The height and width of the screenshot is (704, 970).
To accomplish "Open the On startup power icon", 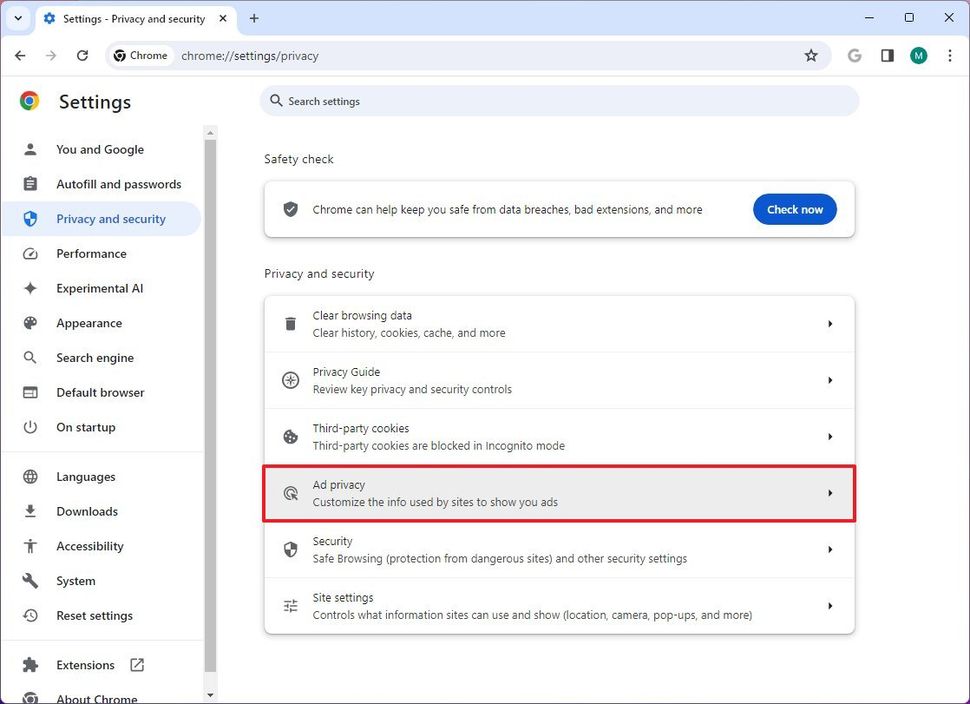I will pos(31,427).
